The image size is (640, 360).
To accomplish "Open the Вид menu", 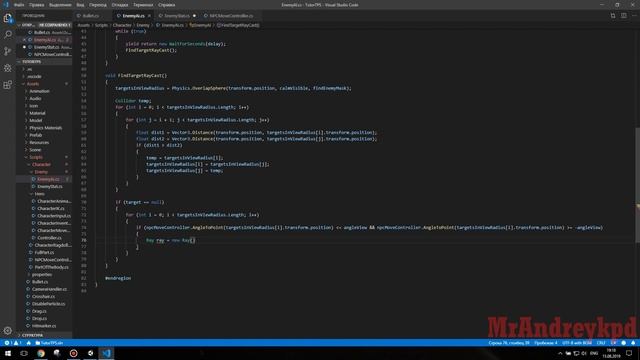I will click(80, 5).
